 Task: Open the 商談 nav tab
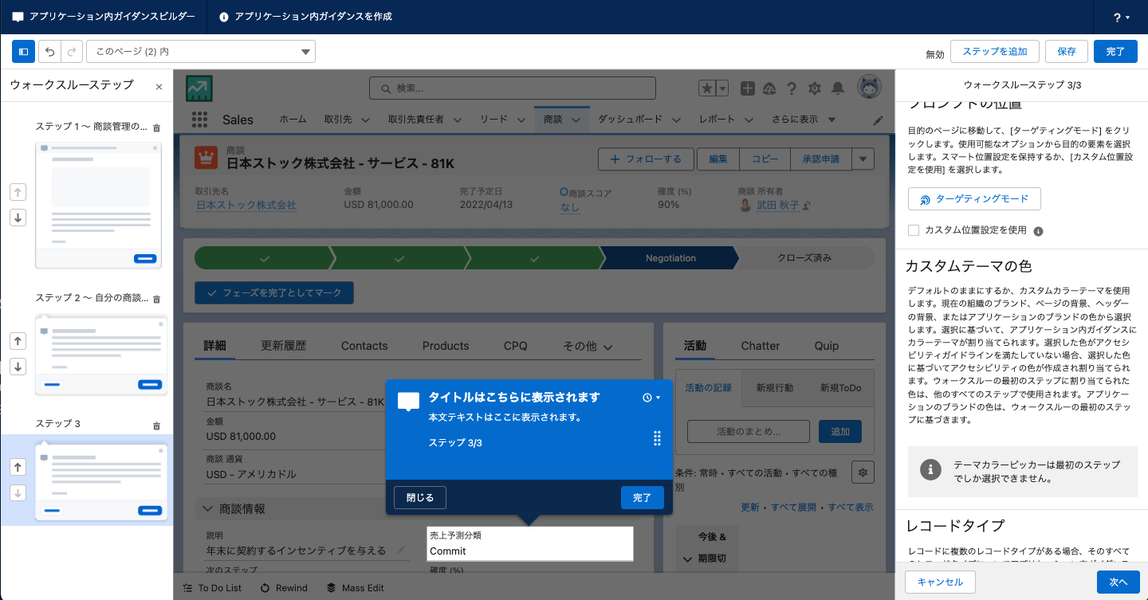tap(553, 119)
